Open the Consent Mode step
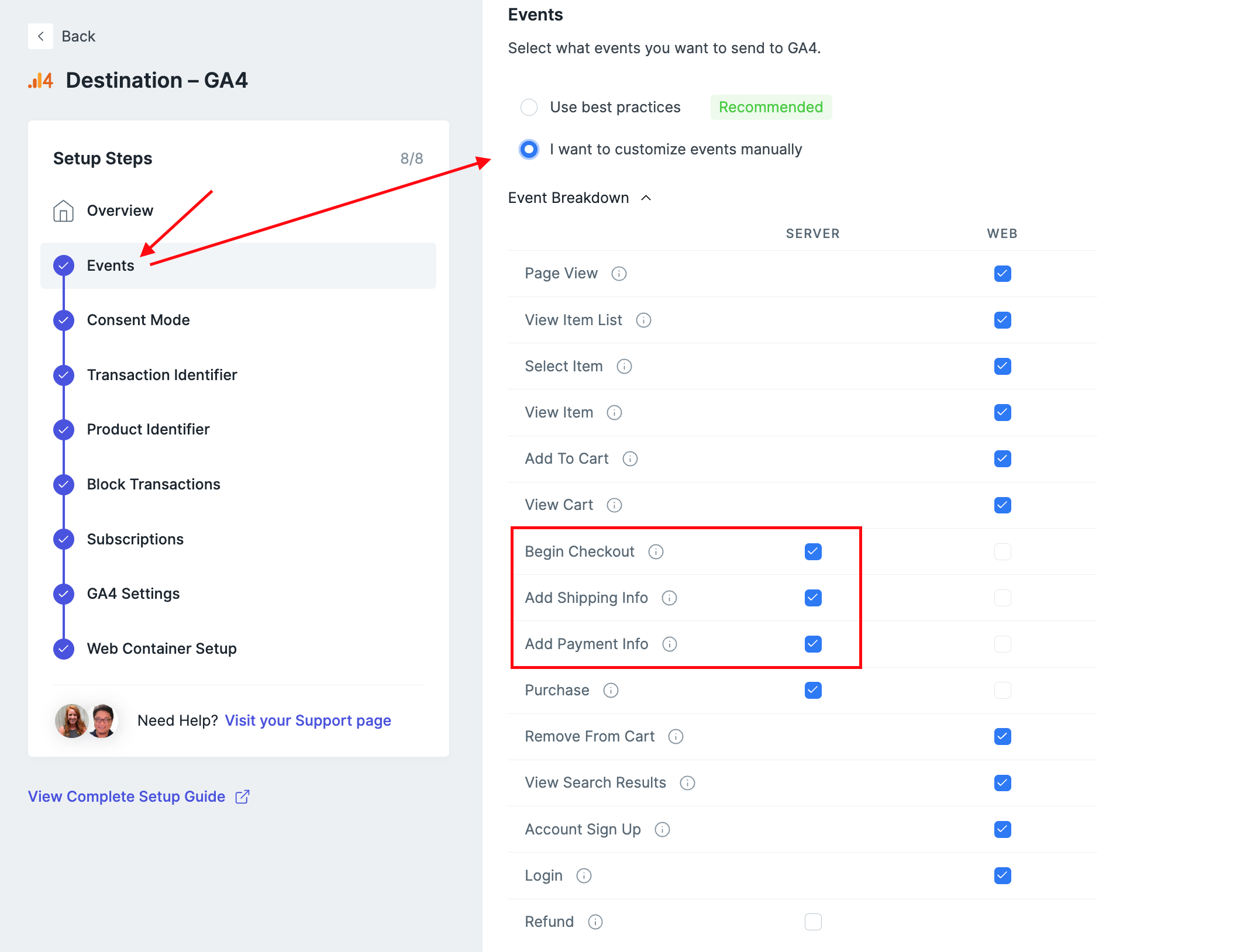1254x952 pixels. click(138, 320)
